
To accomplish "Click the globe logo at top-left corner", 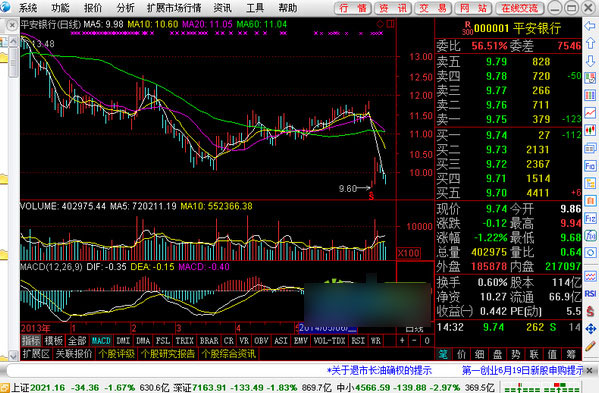I will 5,6.
